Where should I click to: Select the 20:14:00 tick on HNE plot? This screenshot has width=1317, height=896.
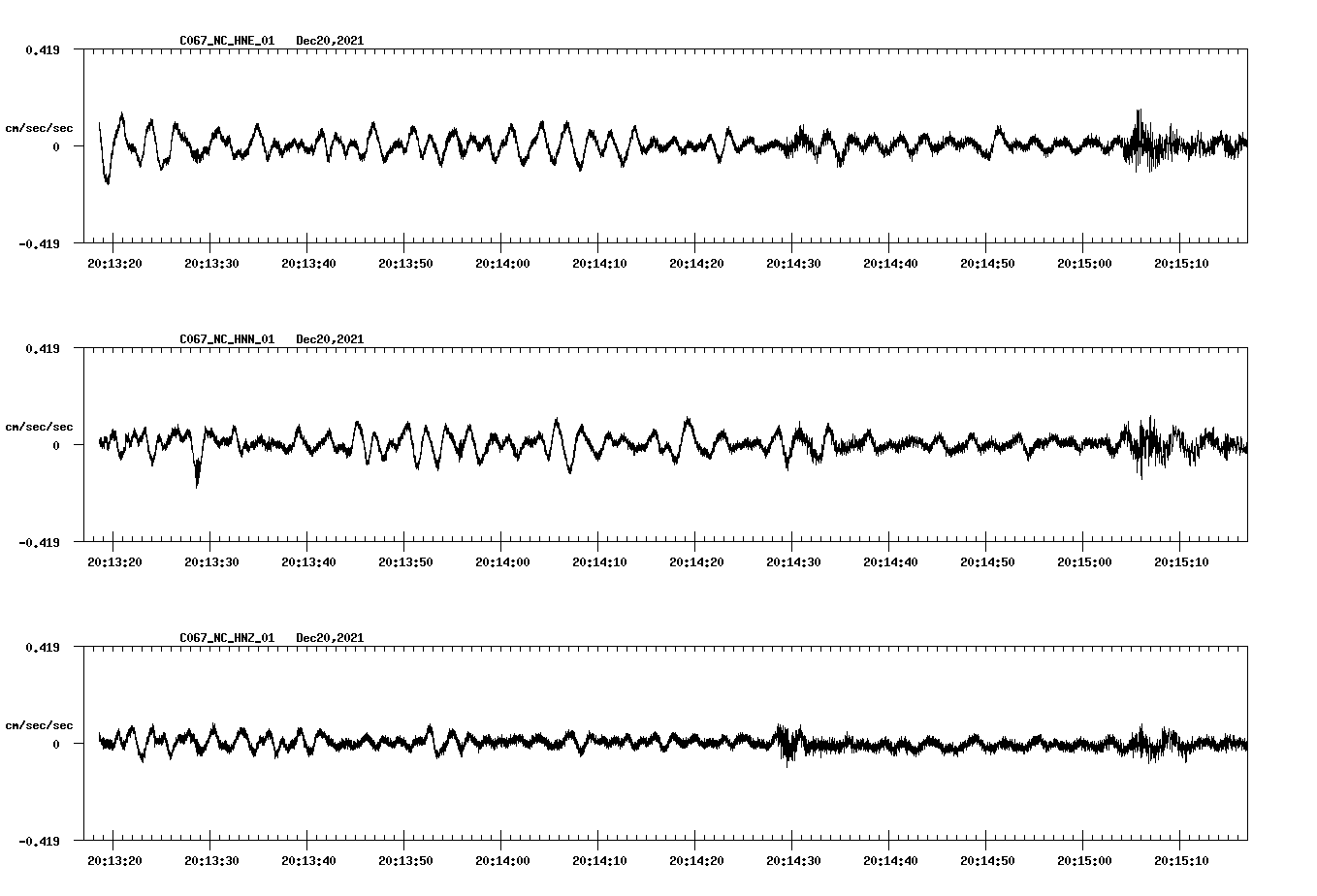pos(501,263)
